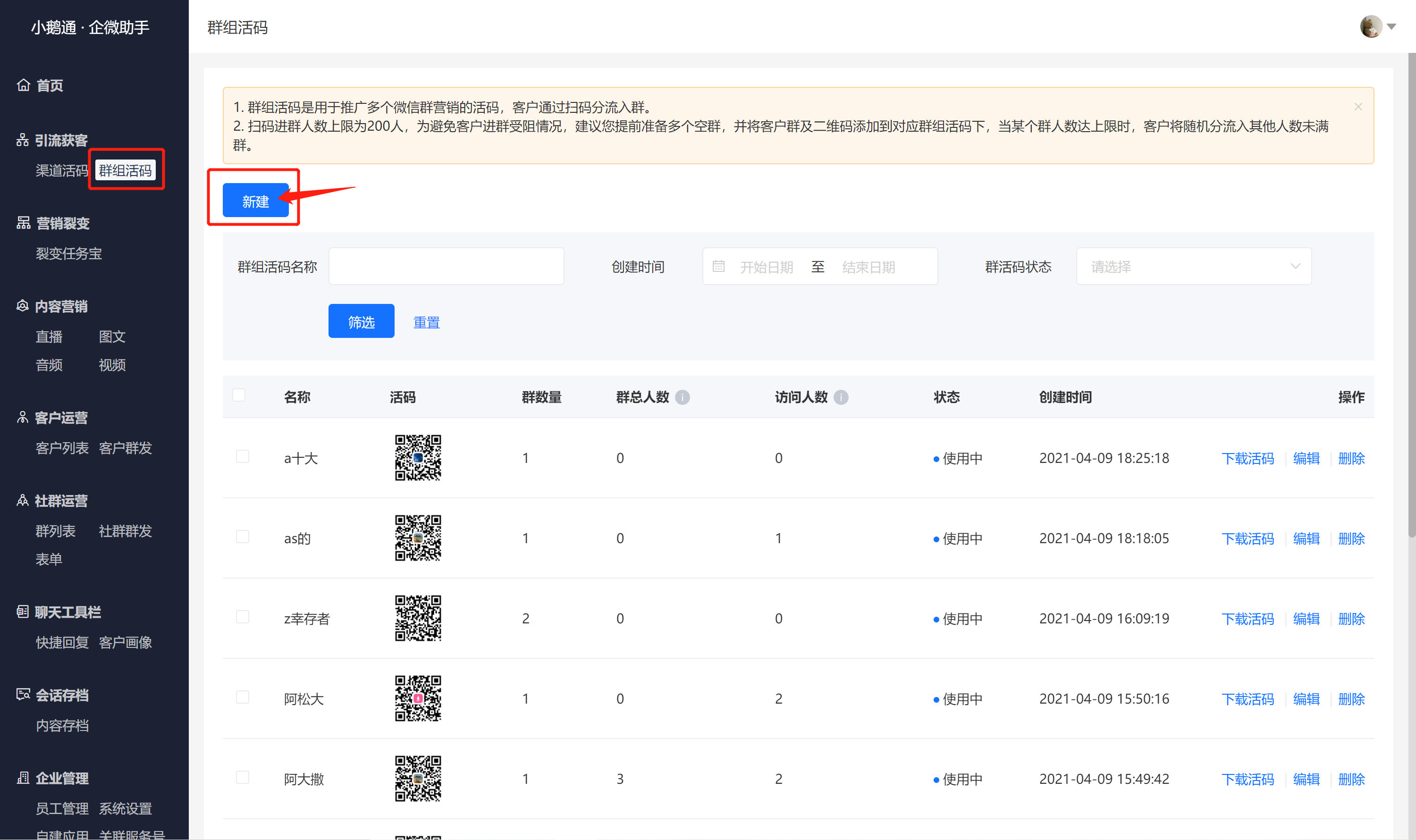Click the 会话存档 section icon
This screenshot has height=840, width=1416.
(23, 695)
